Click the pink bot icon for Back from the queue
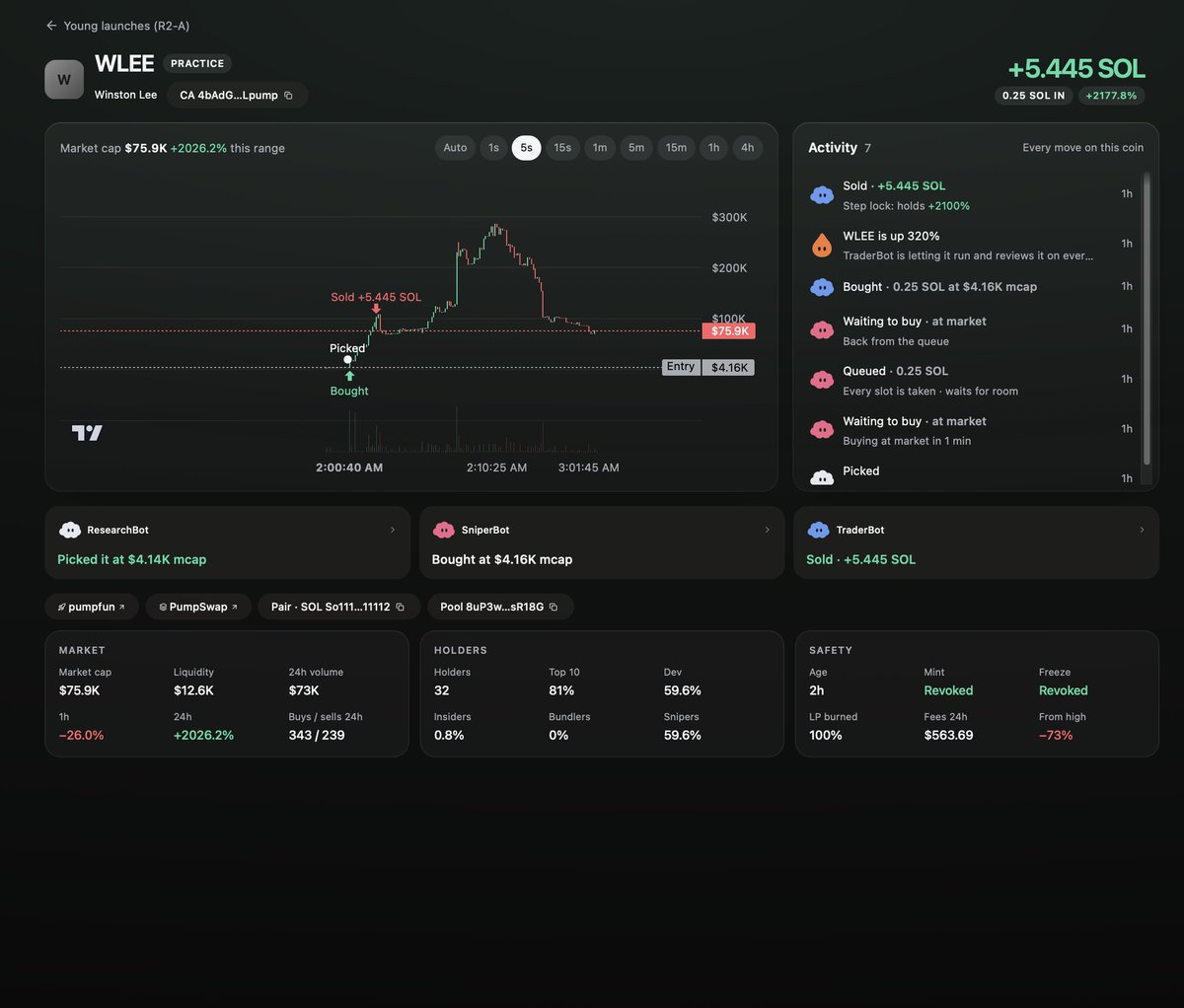The height and width of the screenshot is (1008, 1184). 822,330
